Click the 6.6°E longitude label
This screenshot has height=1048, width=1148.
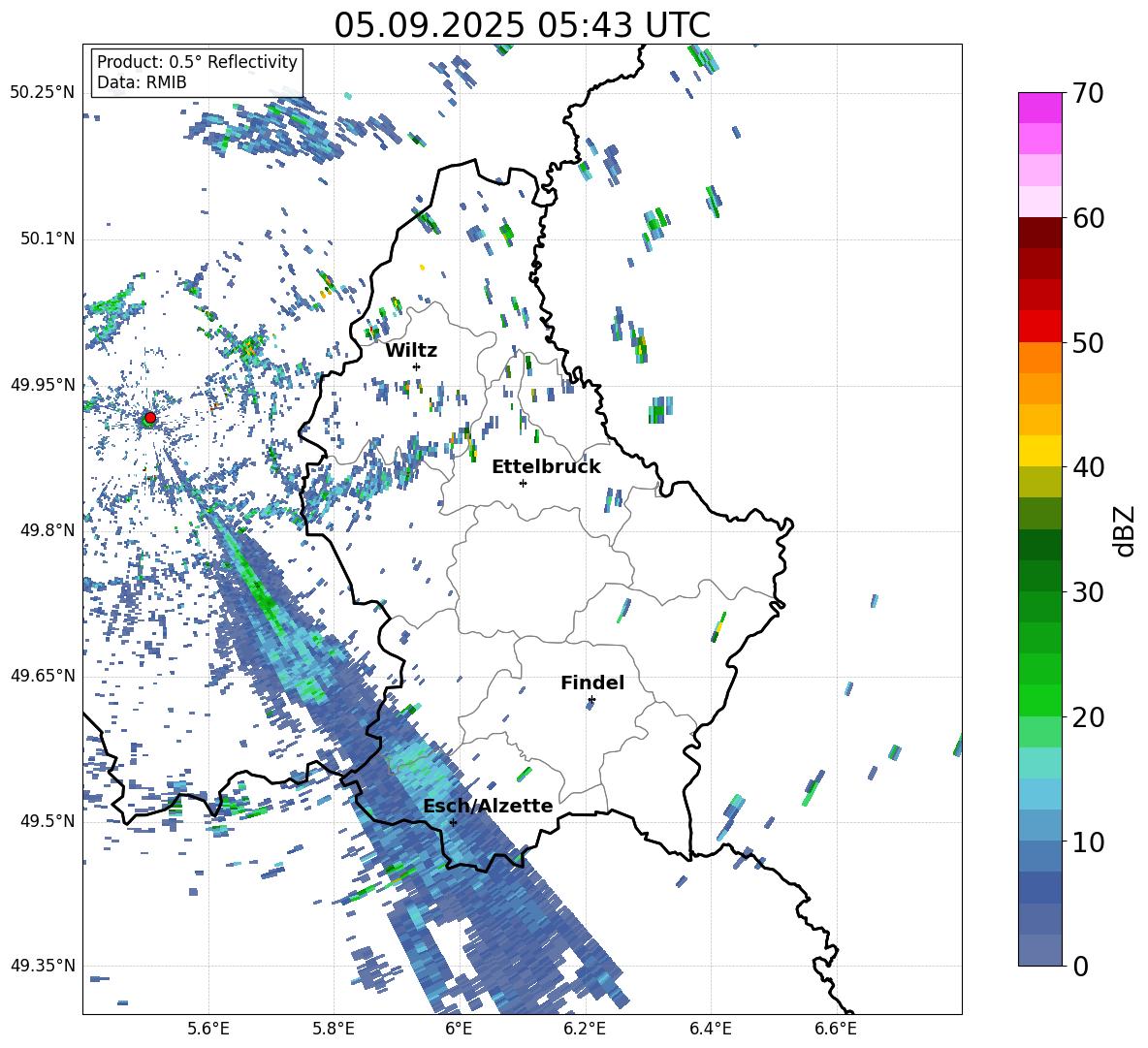[836, 1030]
